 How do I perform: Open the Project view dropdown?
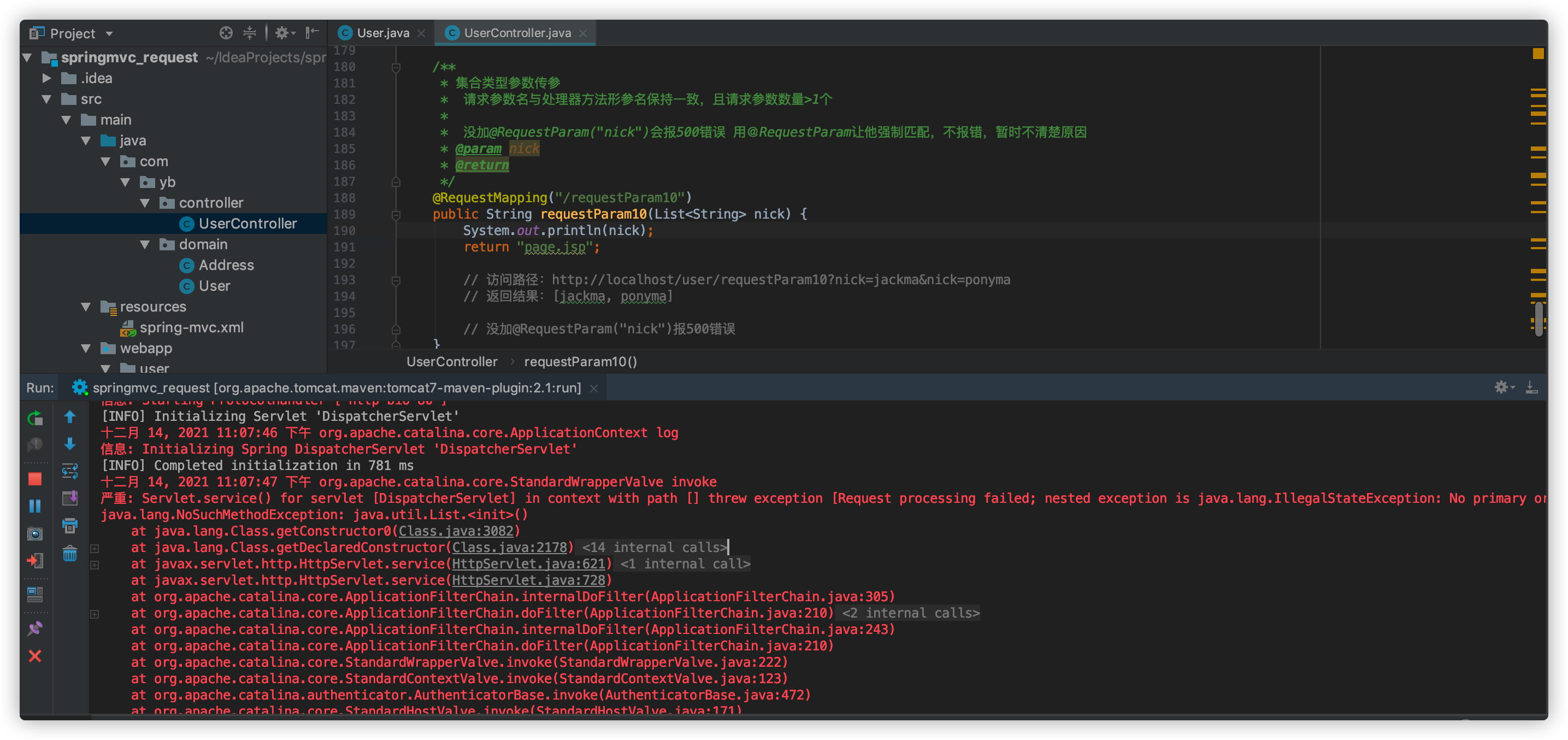pyautogui.click(x=110, y=33)
